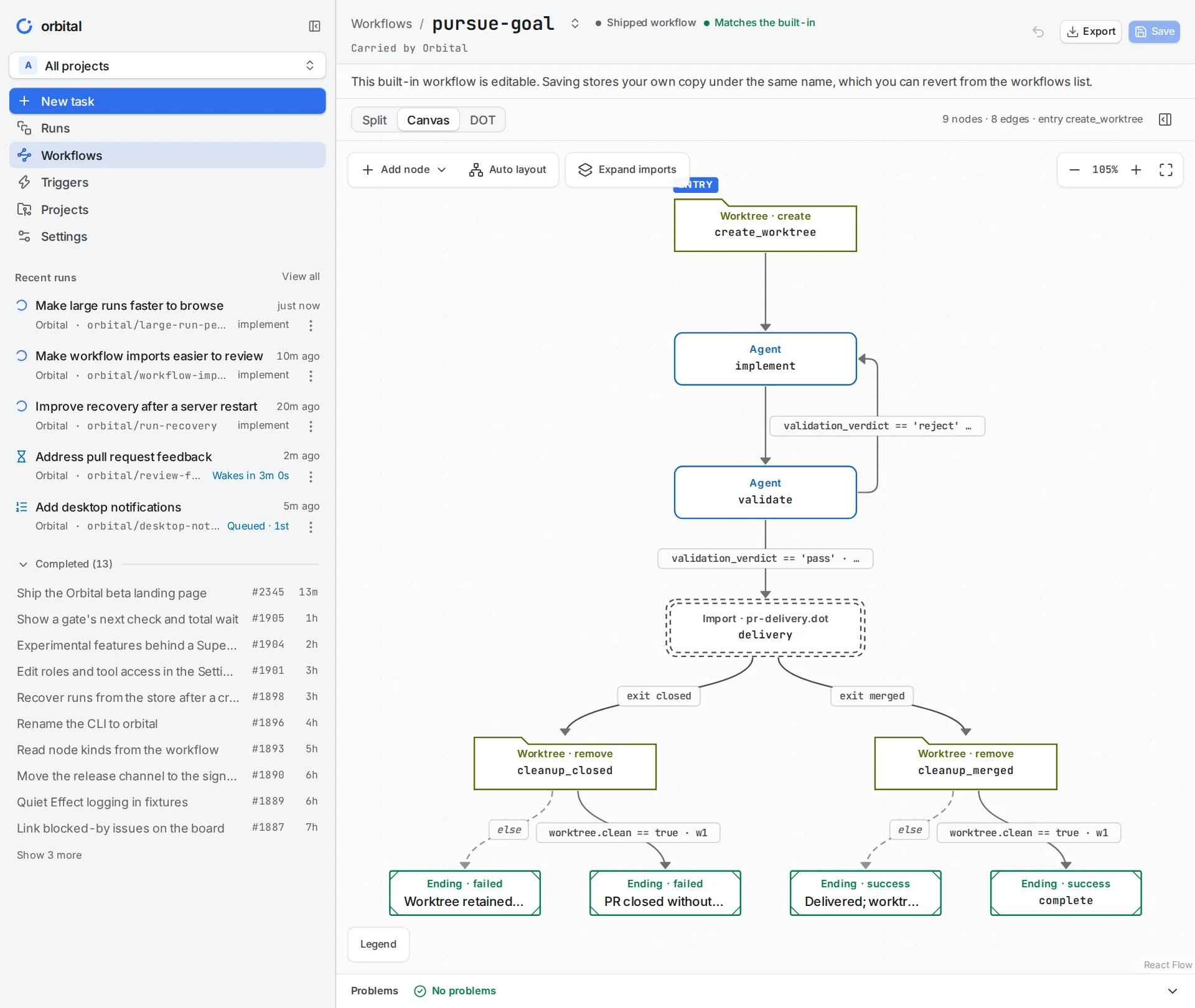The width and height of the screenshot is (1195, 1008).
Task: Open the 'Make large runs faster to browse' run
Action: [x=129, y=306]
